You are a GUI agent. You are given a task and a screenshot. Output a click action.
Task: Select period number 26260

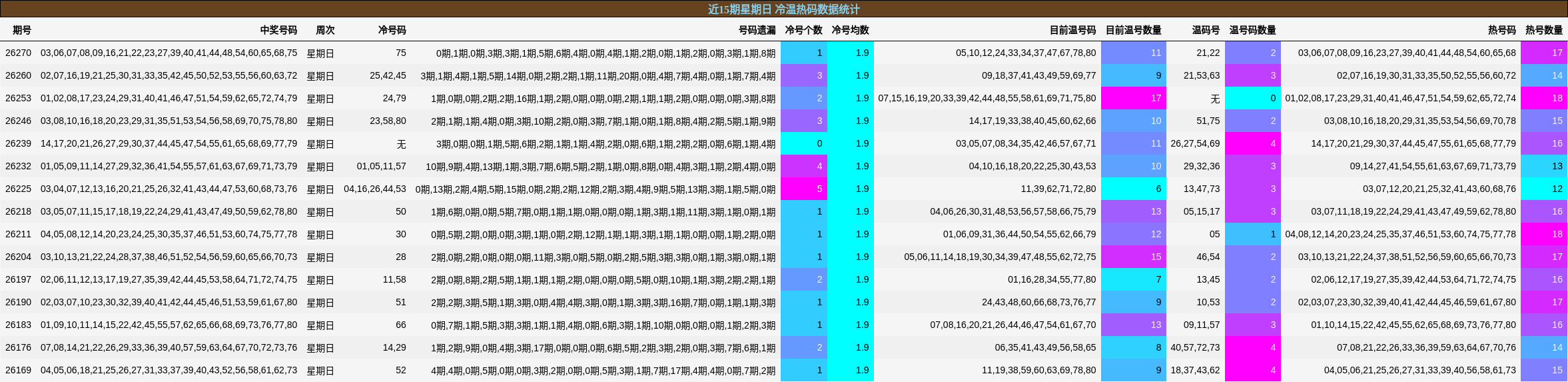tap(18, 75)
